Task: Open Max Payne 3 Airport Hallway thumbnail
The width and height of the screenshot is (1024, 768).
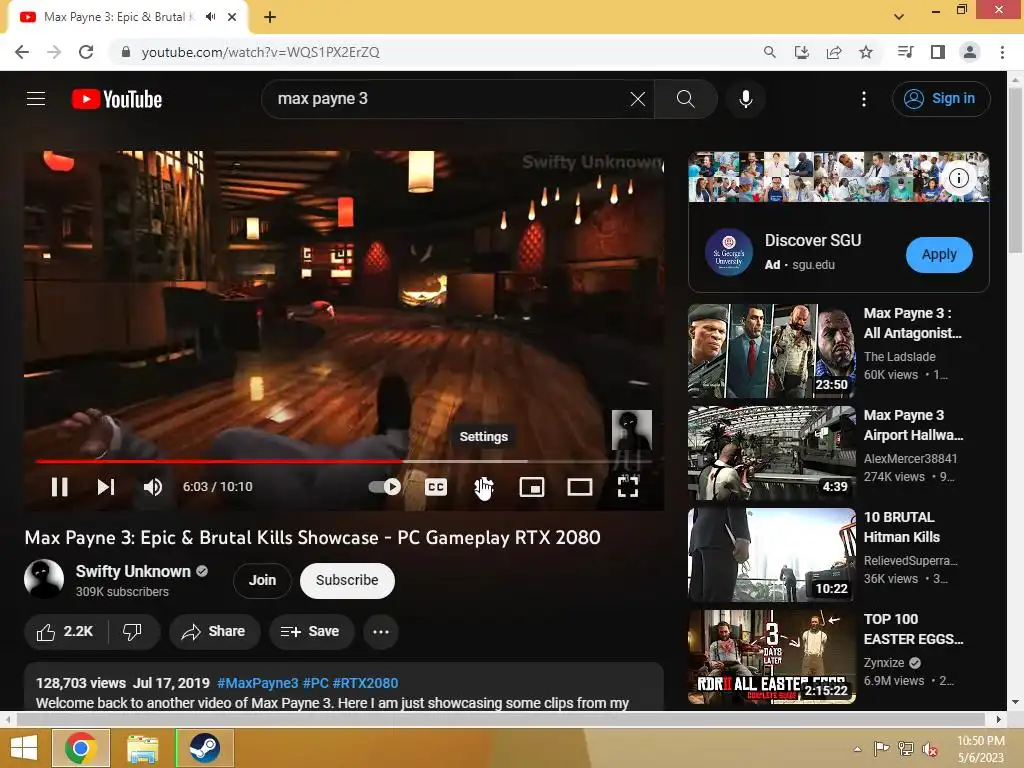Action: coord(771,453)
